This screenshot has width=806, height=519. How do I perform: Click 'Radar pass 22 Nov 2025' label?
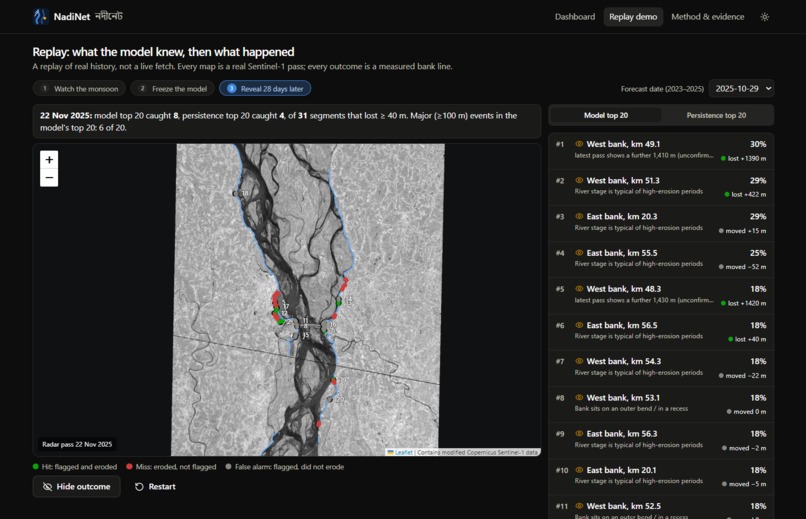tap(77, 444)
